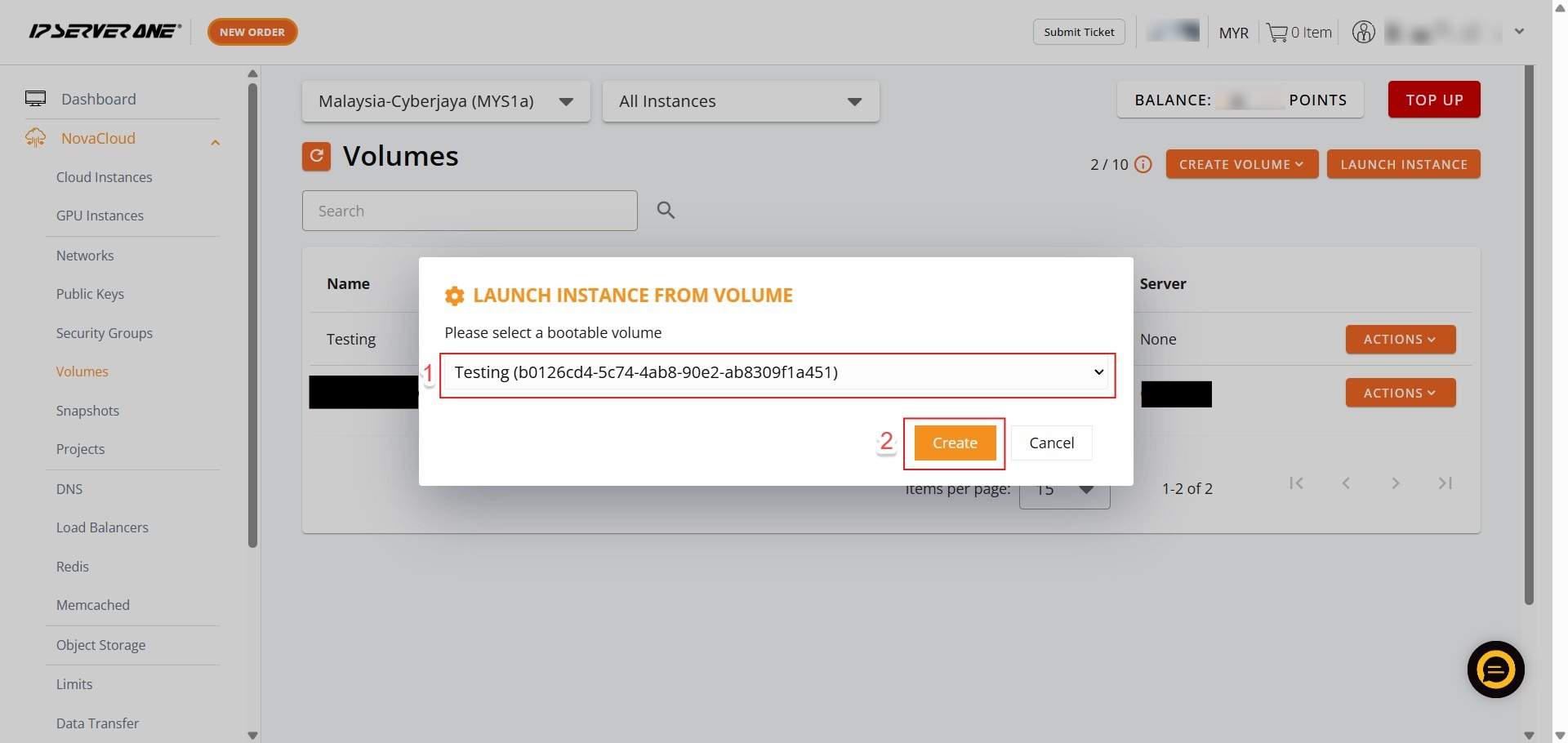Open the All Instances filter dropdown

(740, 102)
